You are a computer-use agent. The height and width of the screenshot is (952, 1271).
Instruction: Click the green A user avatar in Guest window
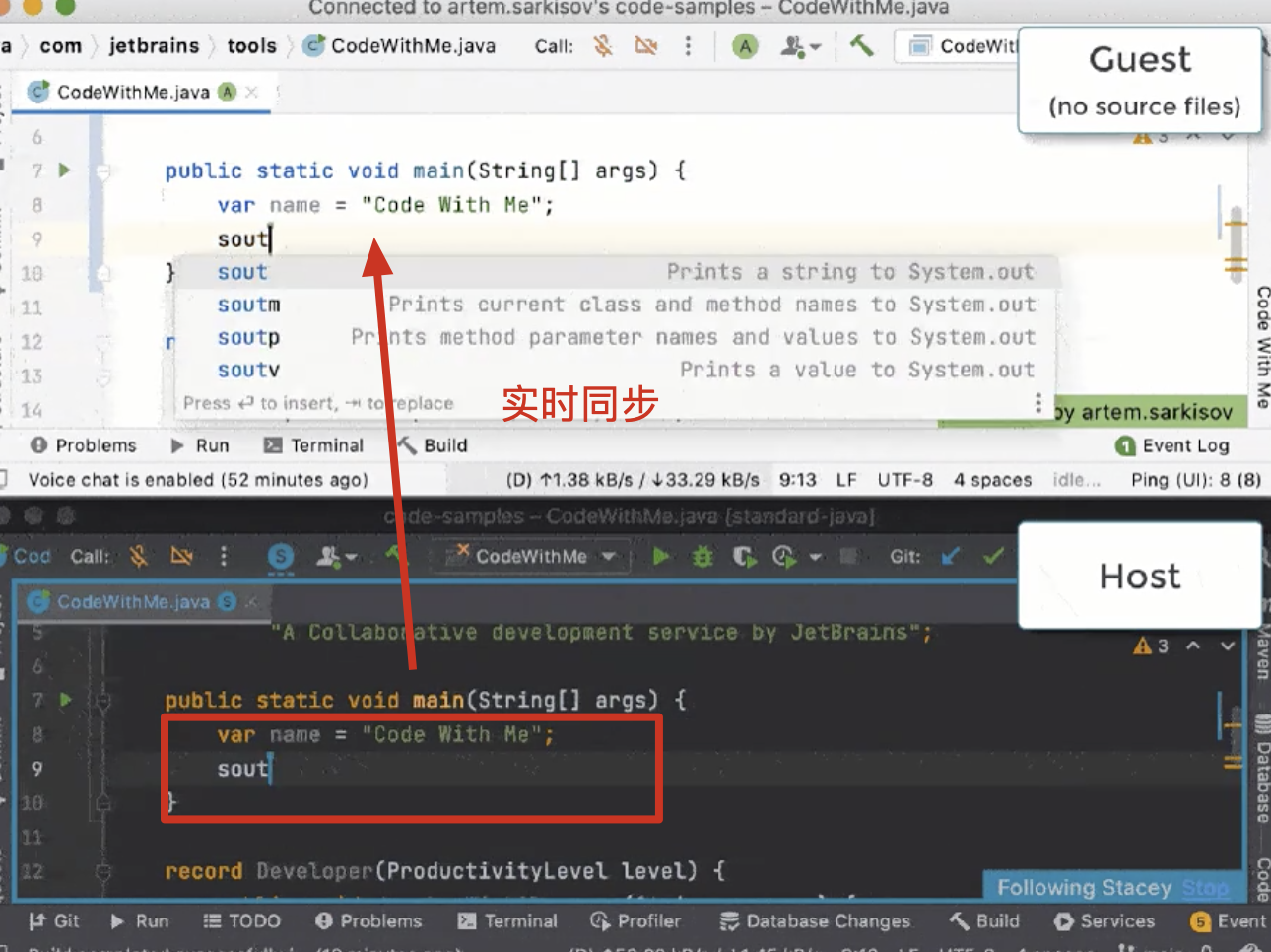[x=745, y=45]
